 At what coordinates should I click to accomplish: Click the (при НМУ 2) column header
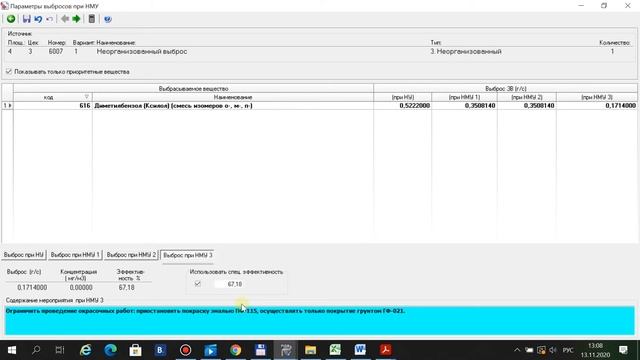click(x=527, y=97)
